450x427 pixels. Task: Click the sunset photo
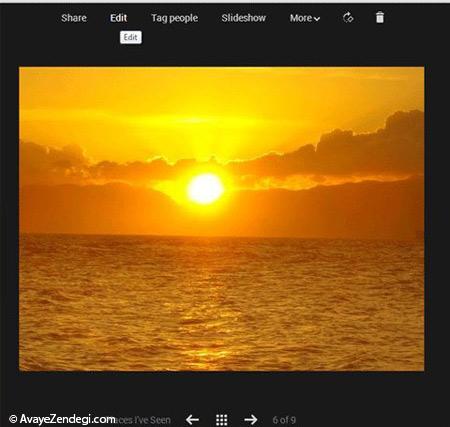(x=222, y=219)
